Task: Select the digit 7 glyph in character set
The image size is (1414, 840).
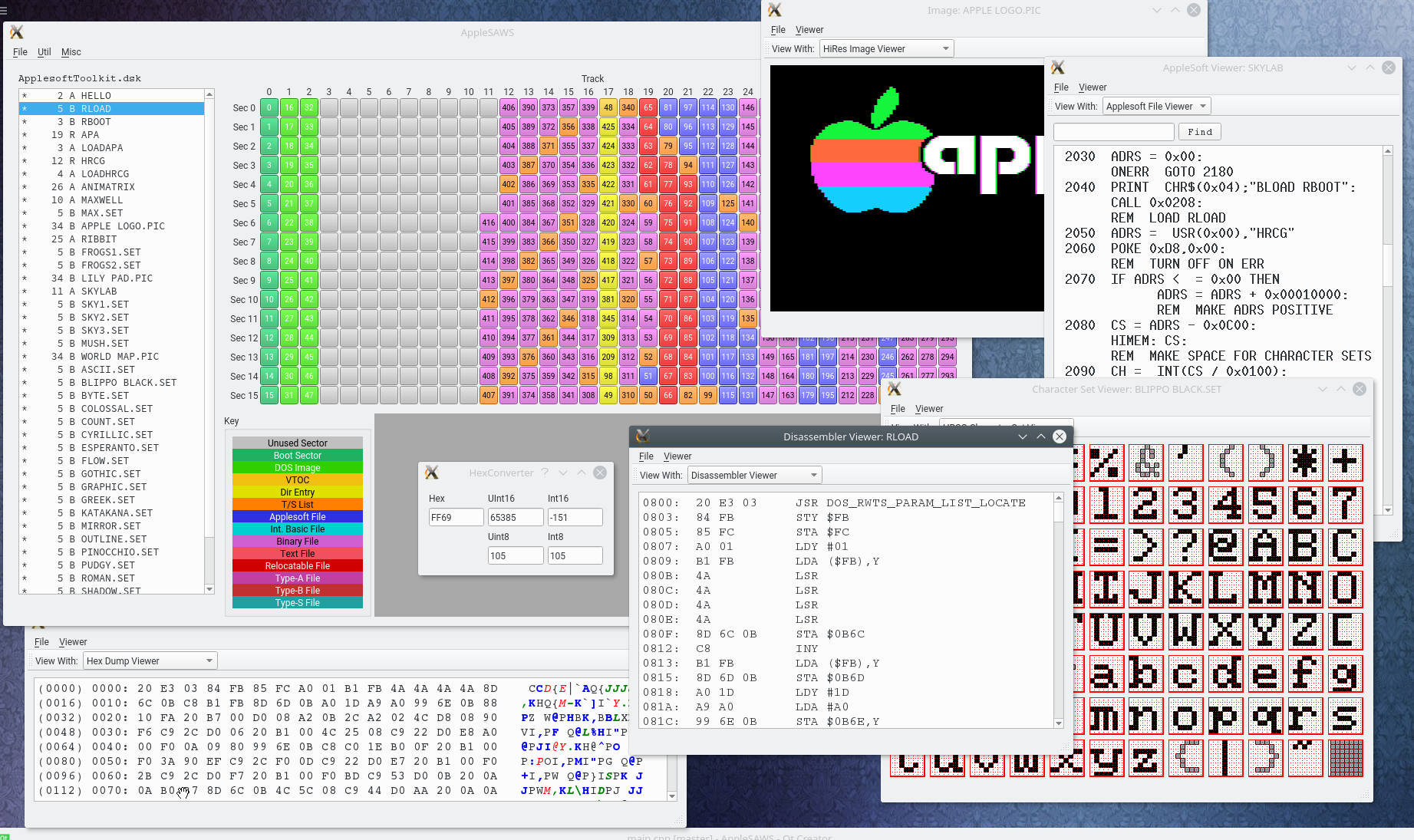Action: [1345, 505]
